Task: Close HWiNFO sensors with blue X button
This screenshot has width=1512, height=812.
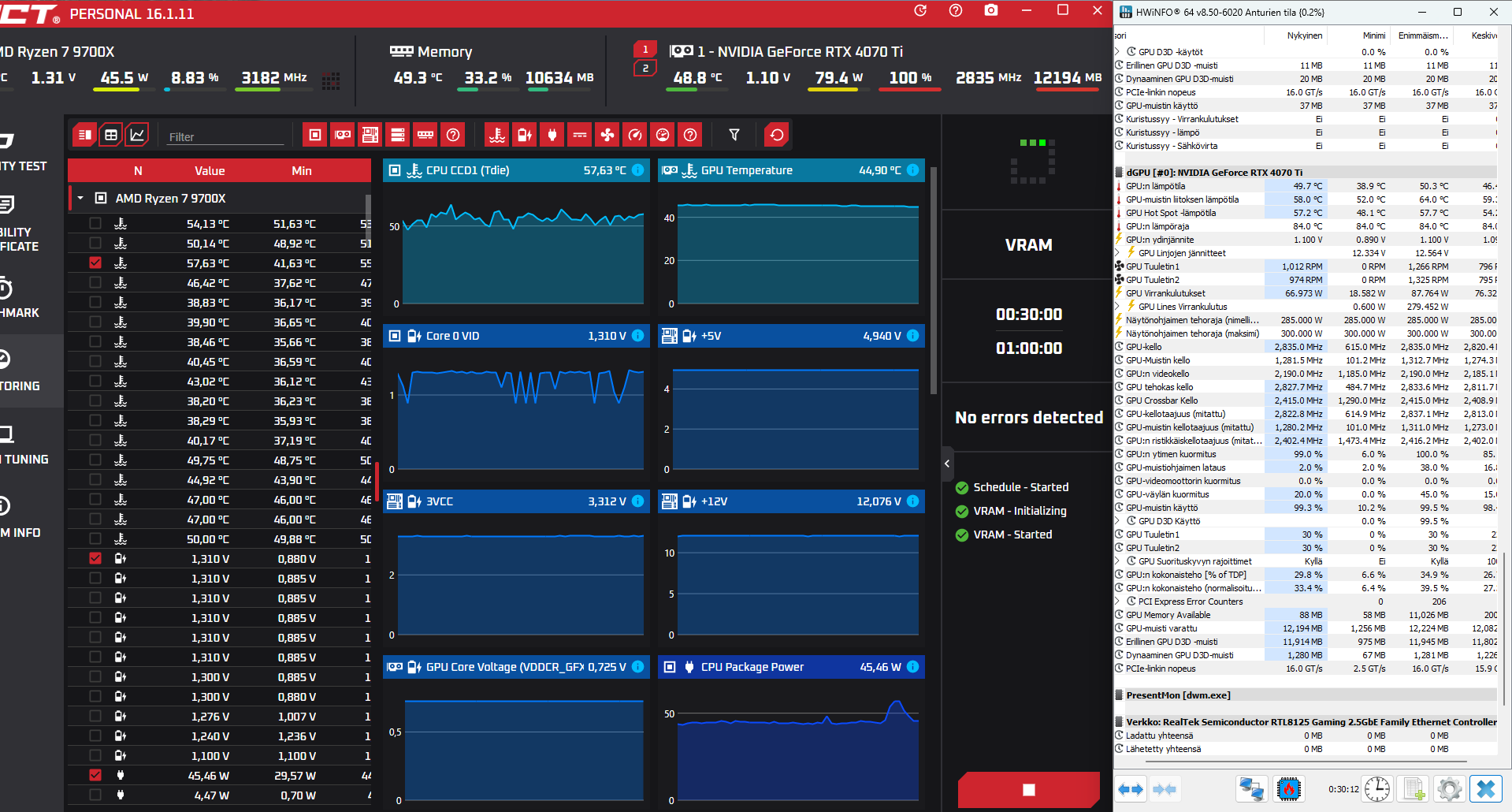Action: click(x=1485, y=788)
